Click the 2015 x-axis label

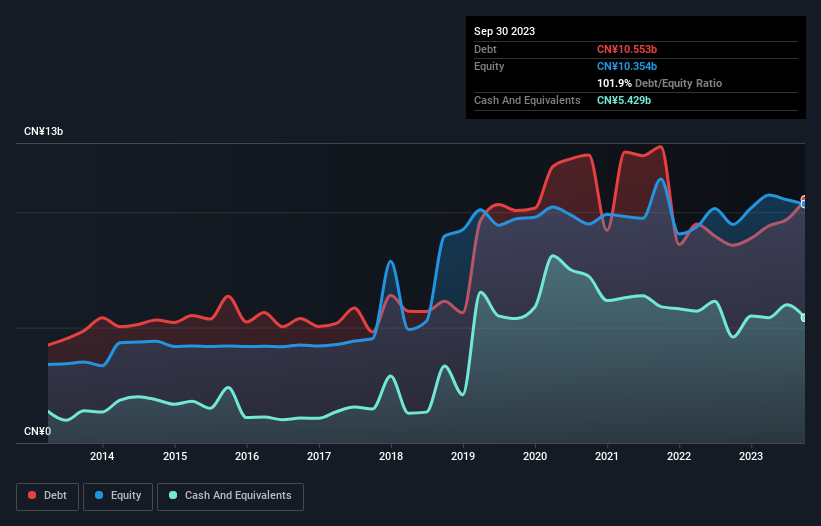175,456
